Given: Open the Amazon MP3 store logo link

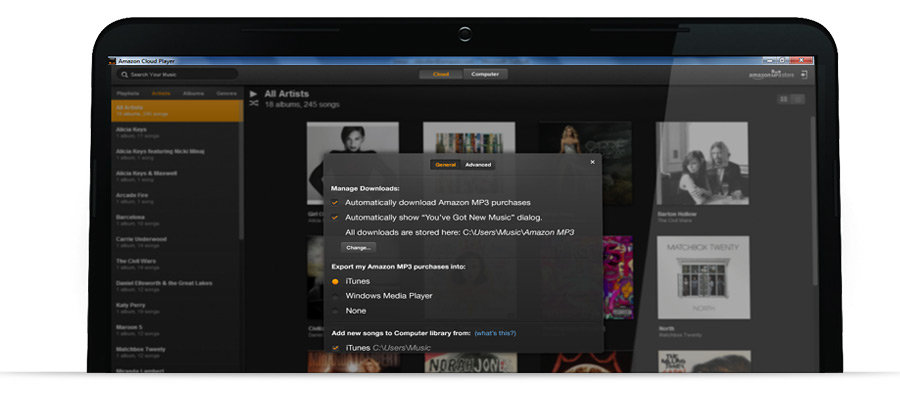Looking at the screenshot, I should 773,75.
